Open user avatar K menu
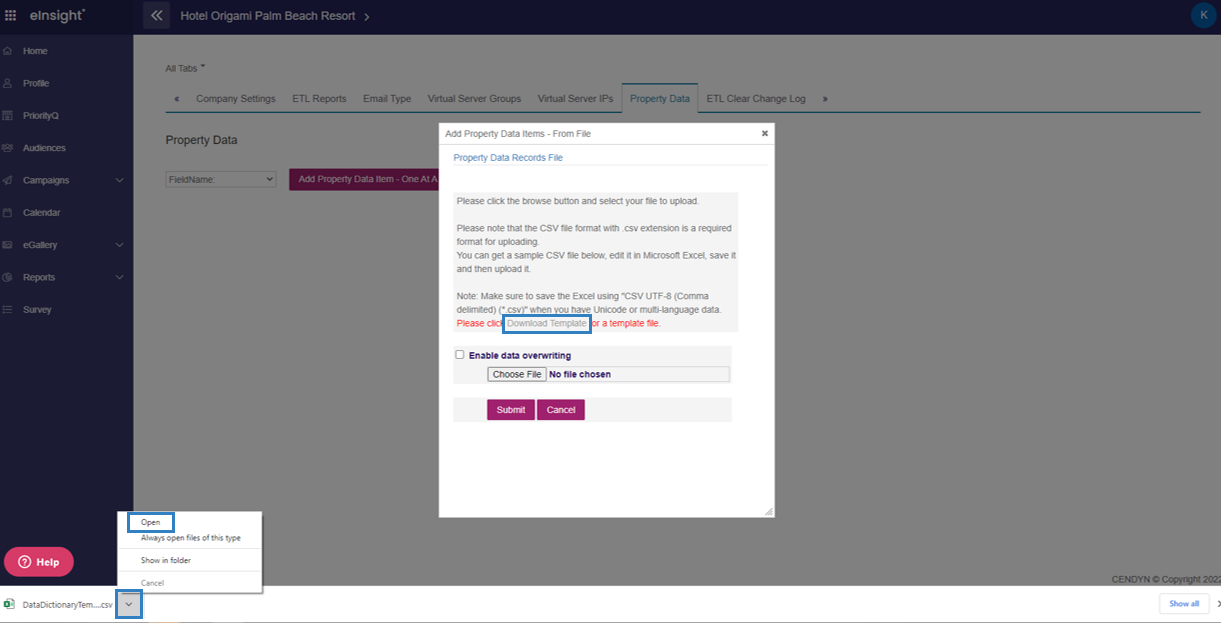The height and width of the screenshot is (623, 1221). click(x=1203, y=15)
